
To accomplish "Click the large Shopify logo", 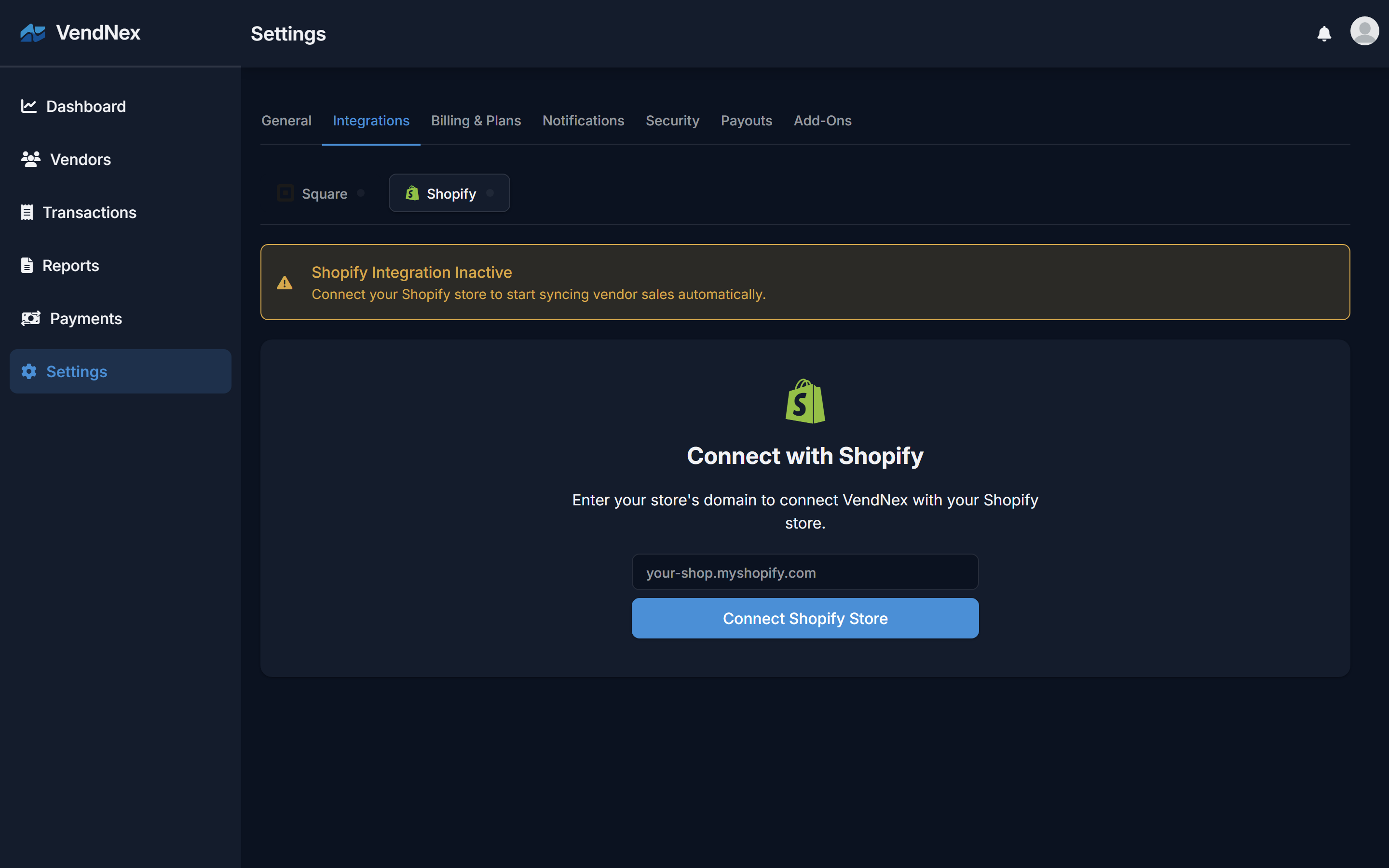I will point(804,401).
